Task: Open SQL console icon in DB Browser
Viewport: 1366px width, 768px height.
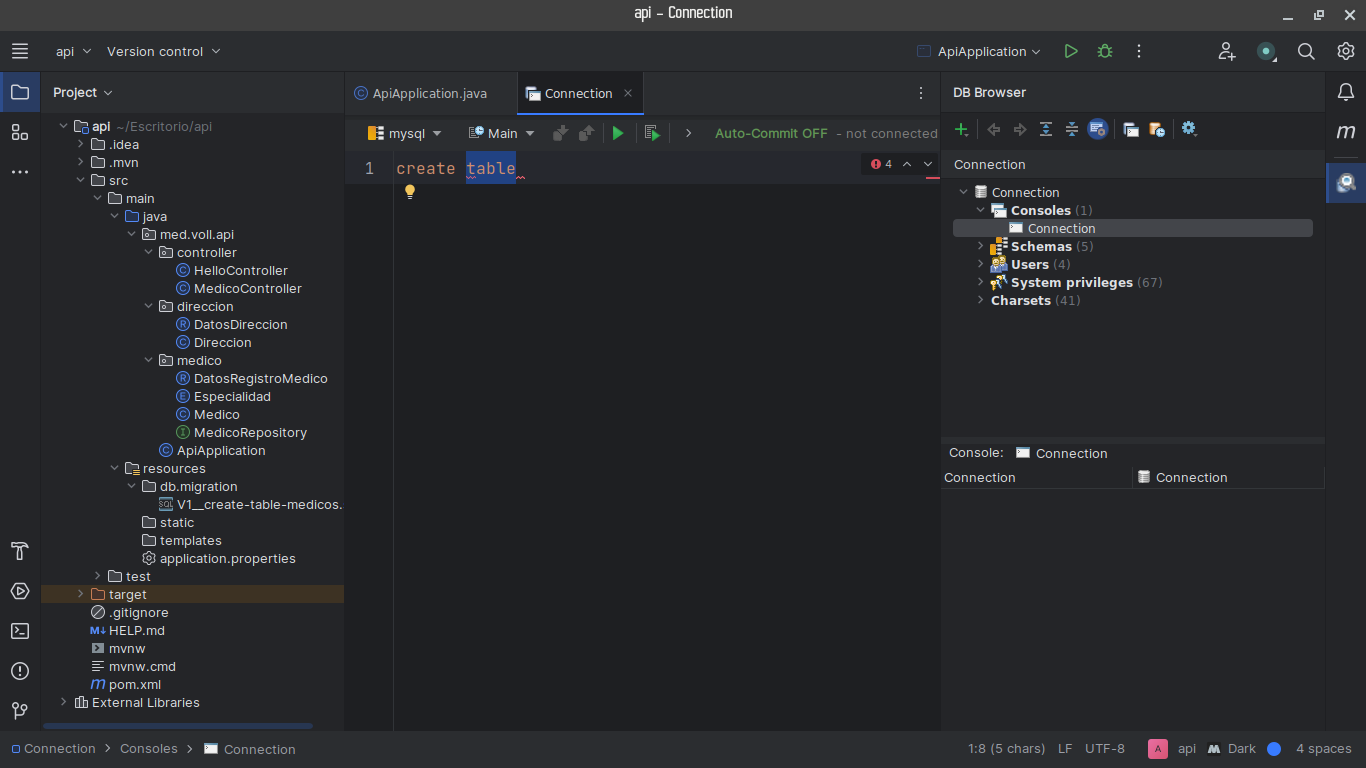Action: coord(1131,129)
